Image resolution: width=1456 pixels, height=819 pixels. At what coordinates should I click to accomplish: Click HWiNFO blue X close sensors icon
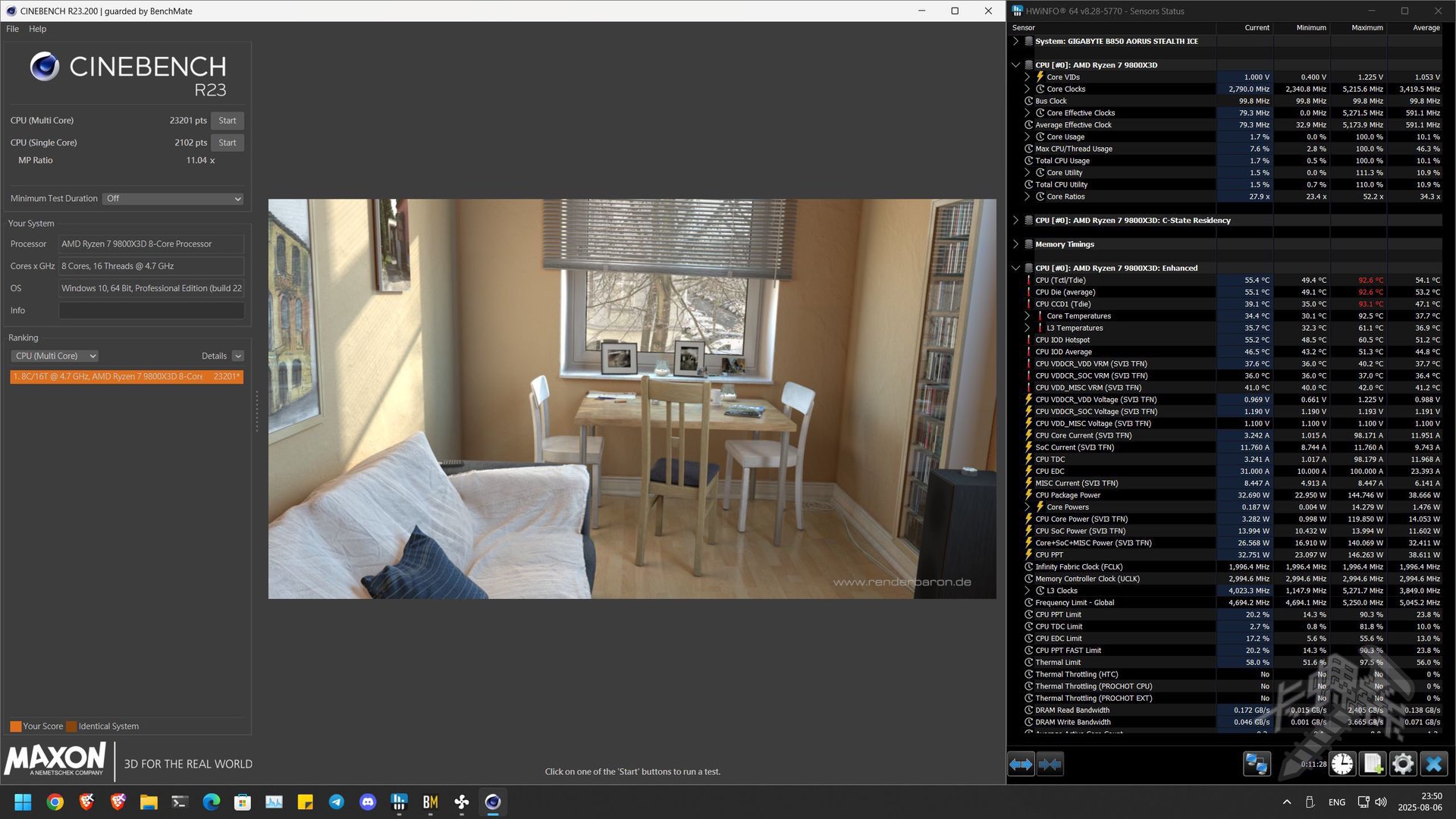[x=1433, y=764]
